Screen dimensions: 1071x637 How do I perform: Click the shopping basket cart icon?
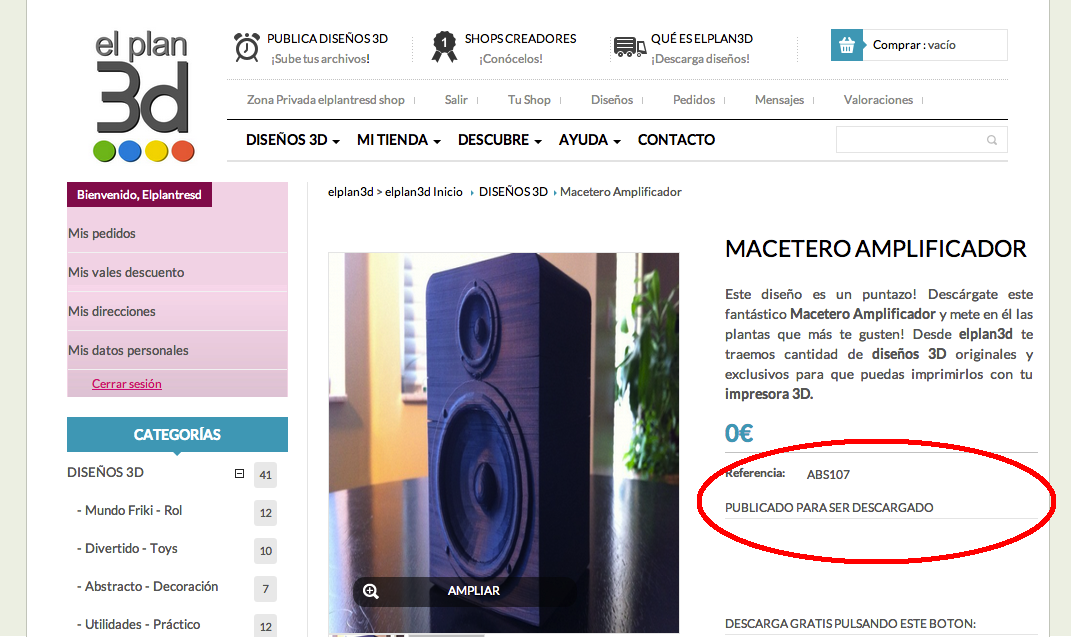(x=847, y=45)
